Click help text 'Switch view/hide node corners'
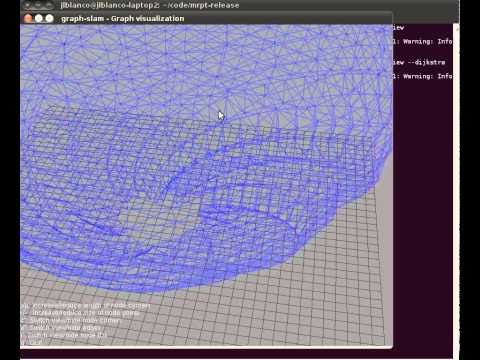This screenshot has width=480, height=360. 75,320
